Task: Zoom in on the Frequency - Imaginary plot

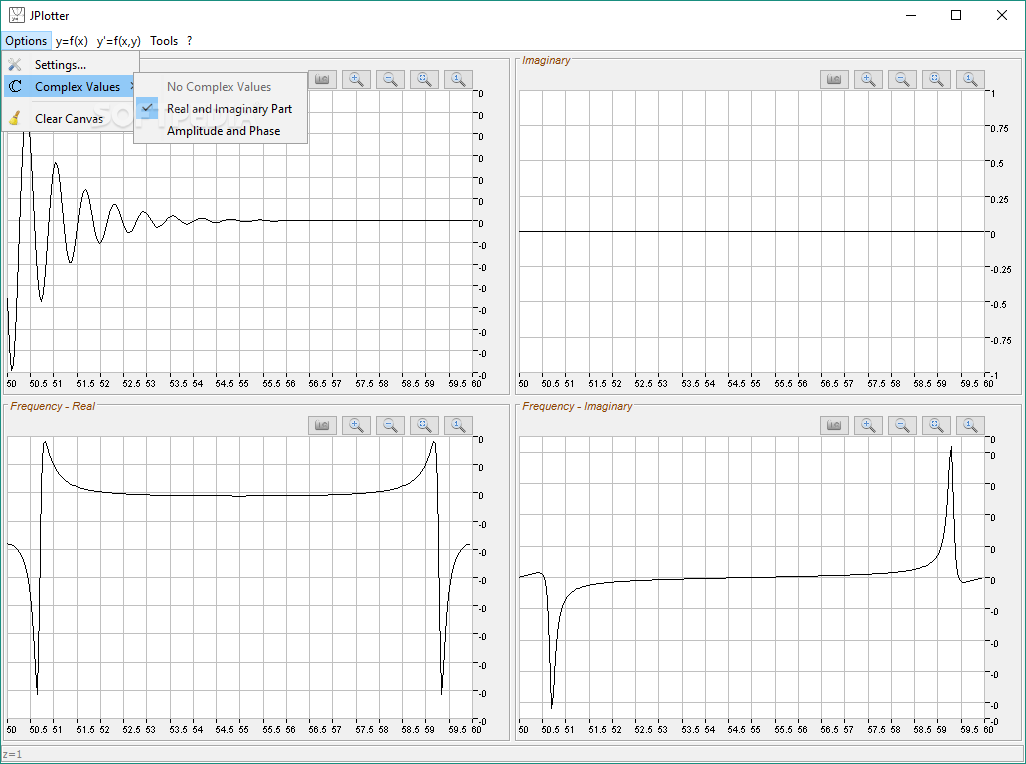Action: click(868, 425)
